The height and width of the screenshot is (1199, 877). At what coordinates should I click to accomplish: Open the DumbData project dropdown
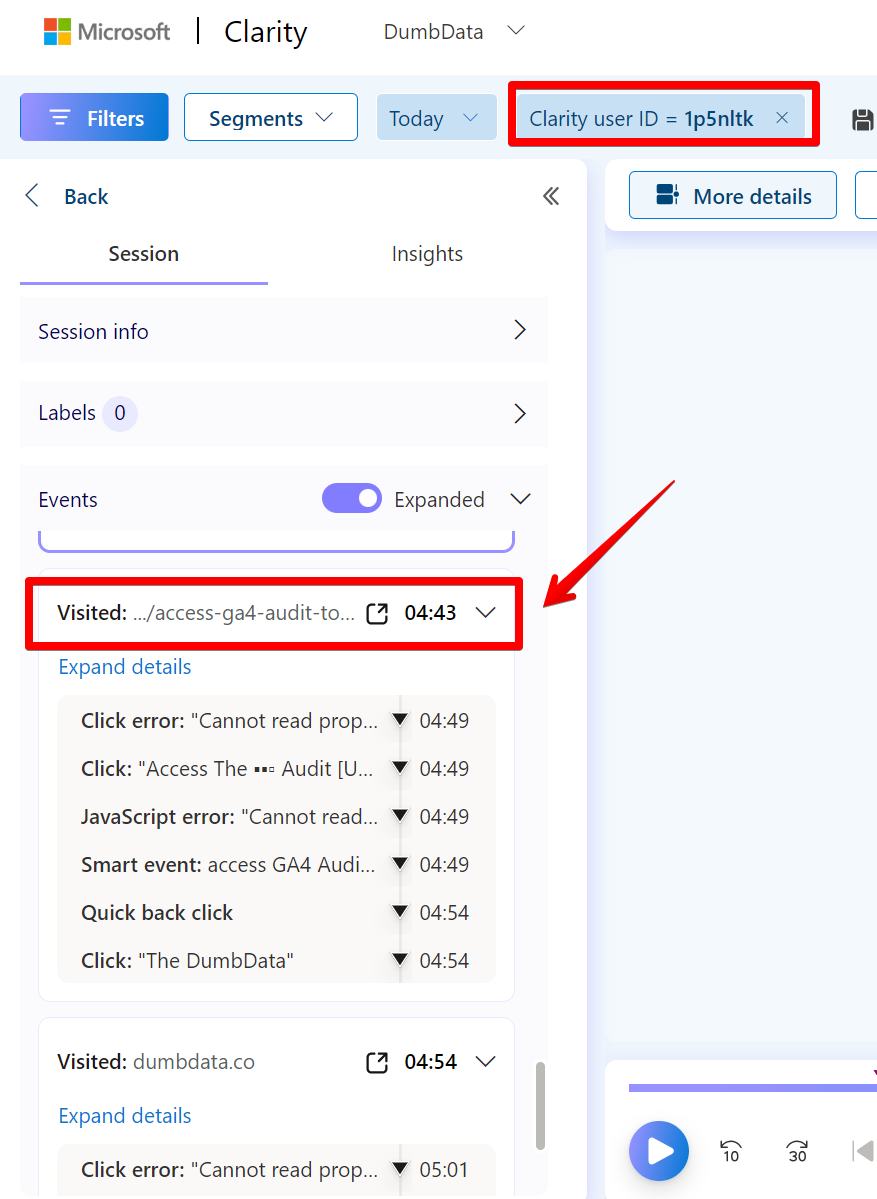[454, 31]
